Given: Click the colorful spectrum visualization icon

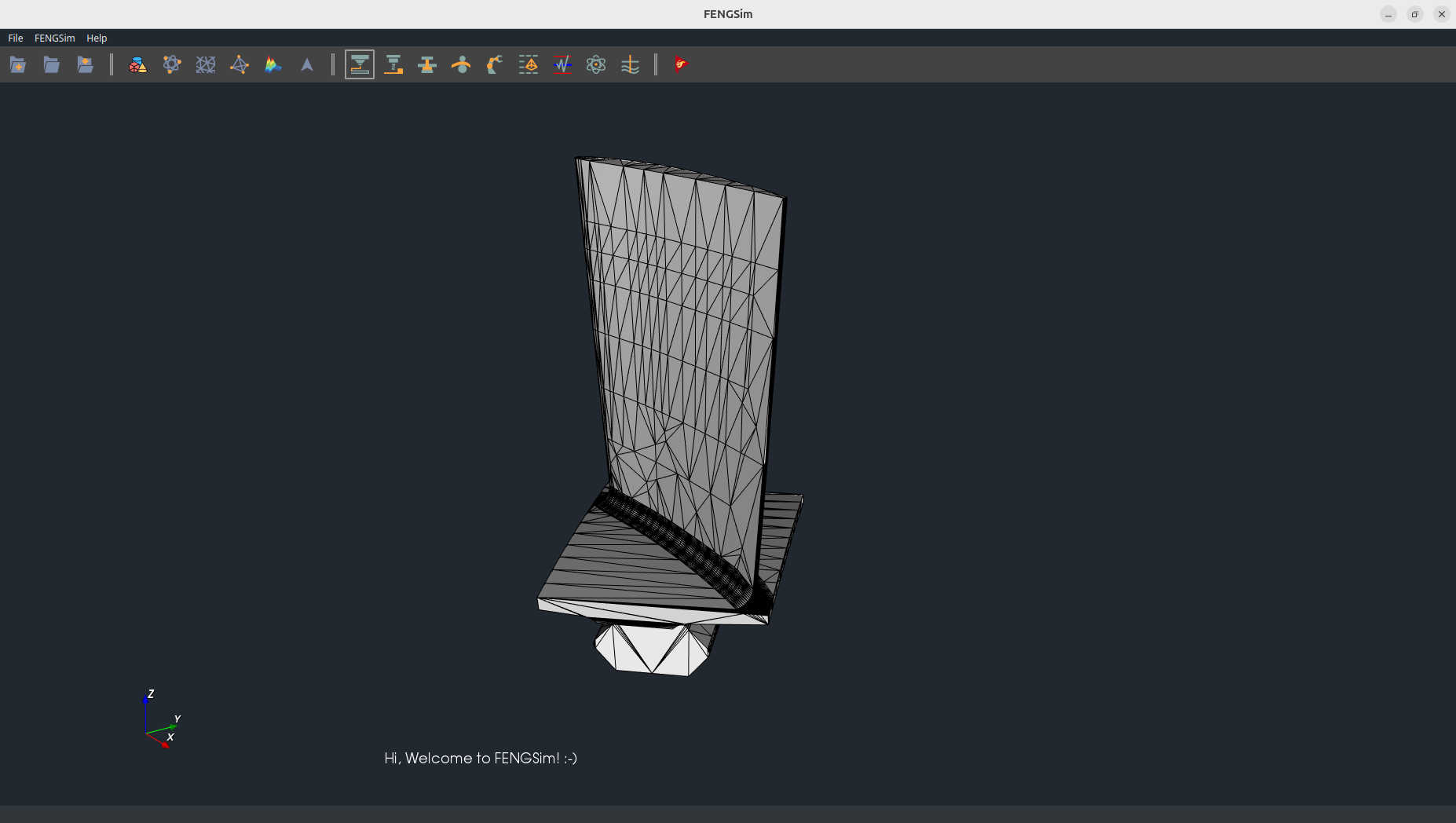Looking at the screenshot, I should pos(273,64).
